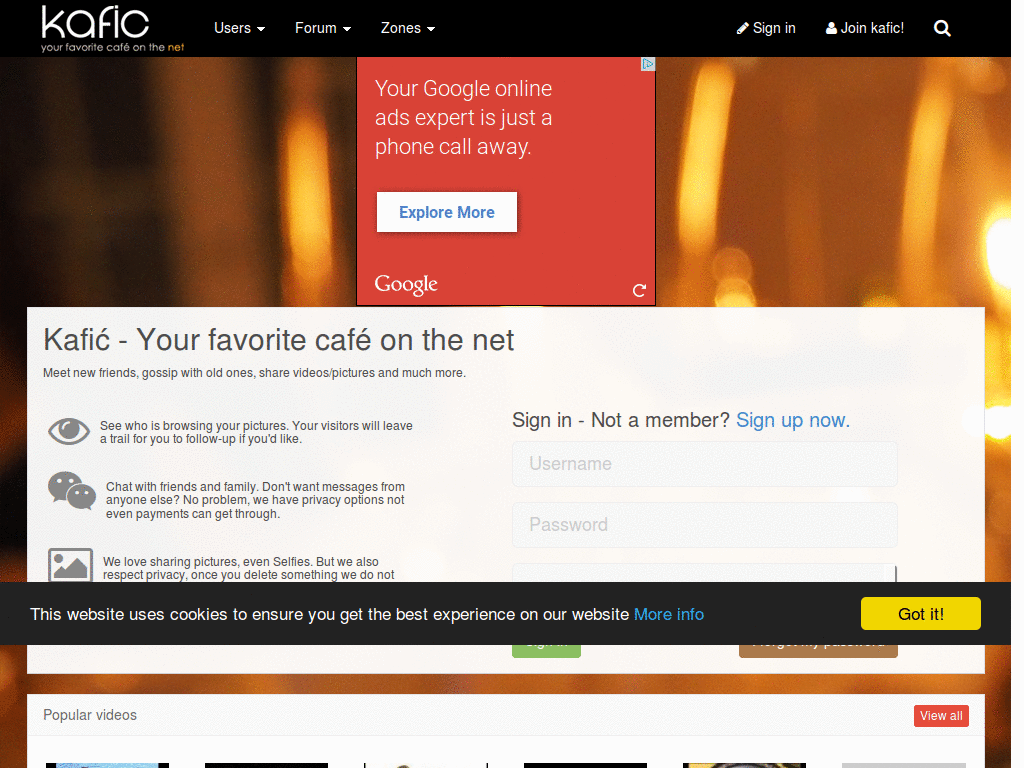This screenshot has height=768, width=1024.
Task: Click View all for Popular videos
Action: [x=941, y=716]
